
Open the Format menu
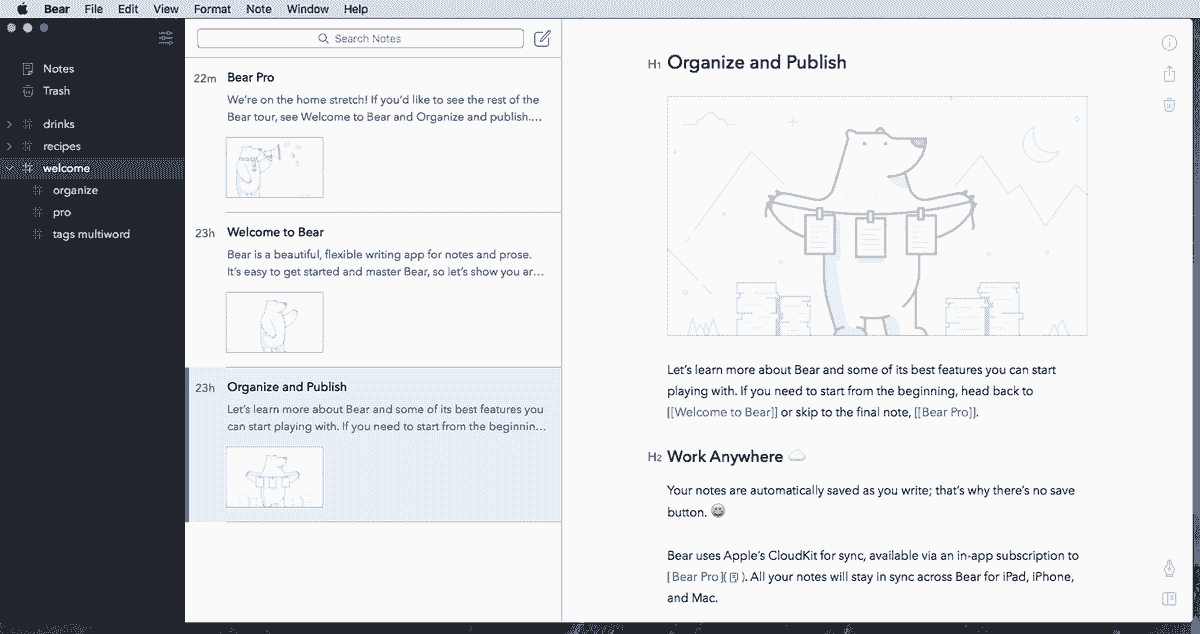click(212, 9)
